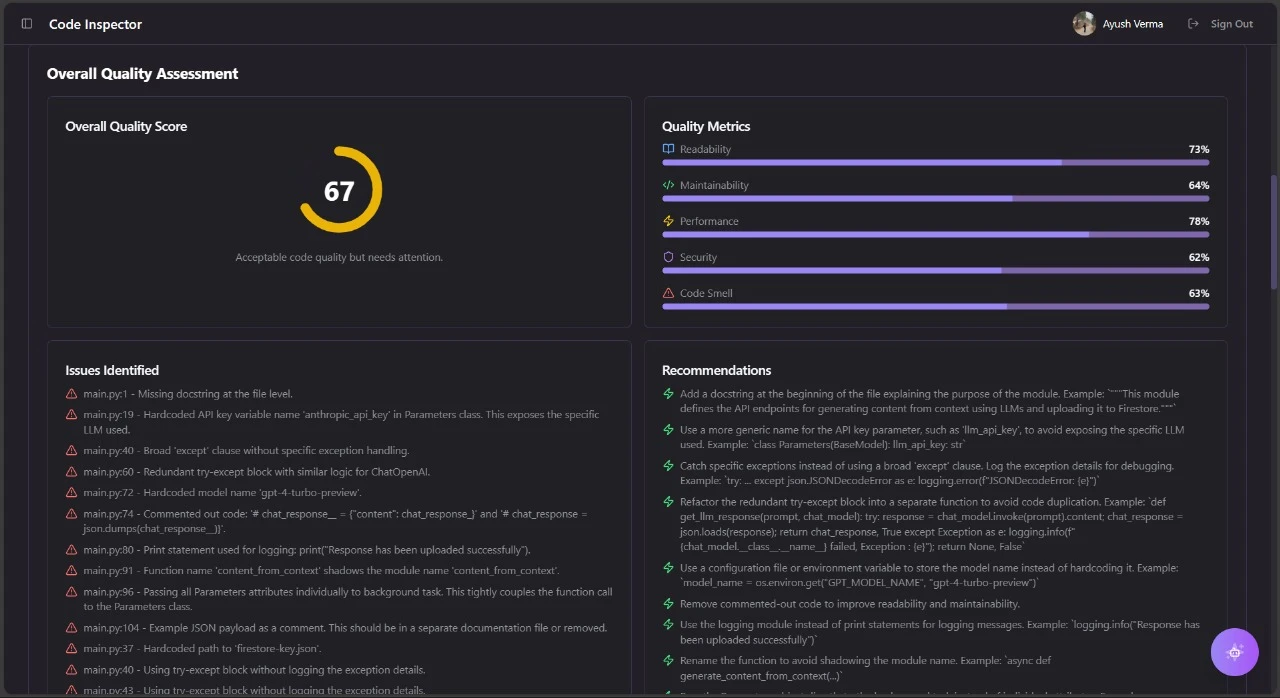Collapse the sidebar using the panel icon
Screen dimensions: 1280x698
coord(26,24)
